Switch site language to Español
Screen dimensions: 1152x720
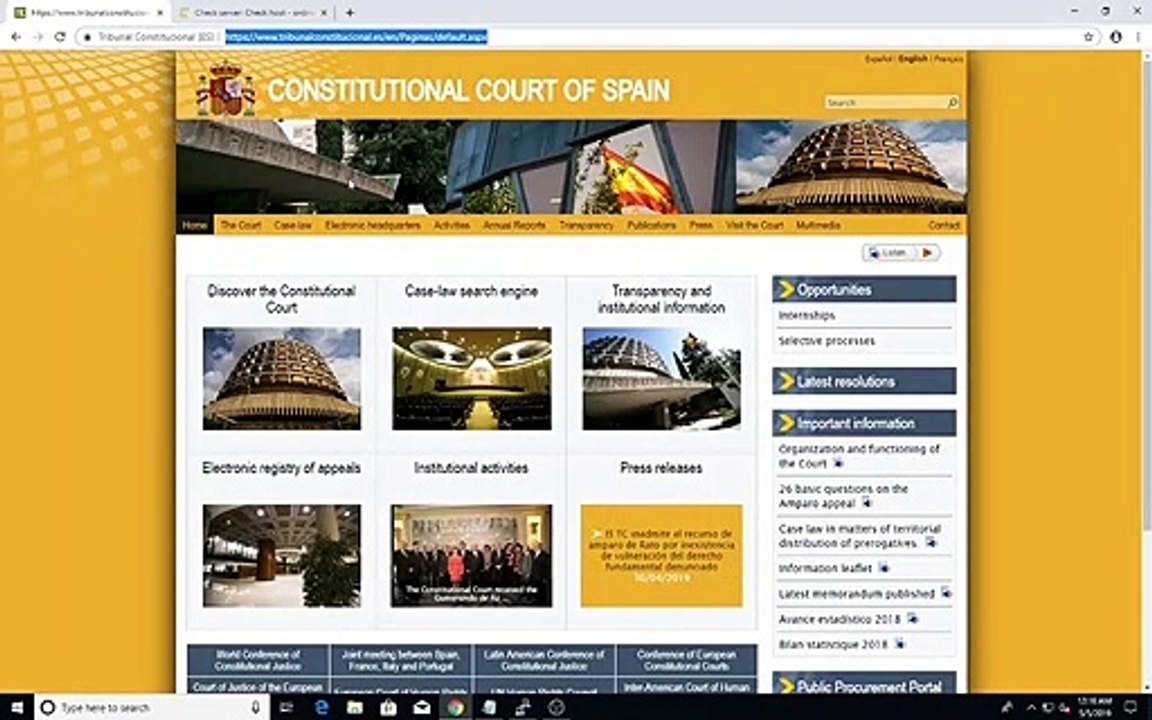878,59
